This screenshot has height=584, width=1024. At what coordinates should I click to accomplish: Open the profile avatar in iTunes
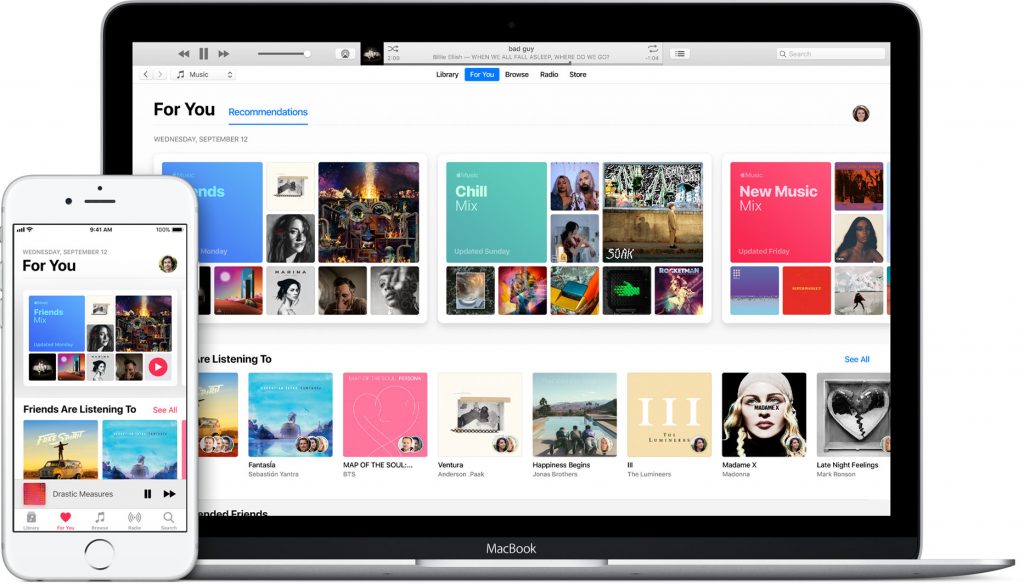click(861, 114)
